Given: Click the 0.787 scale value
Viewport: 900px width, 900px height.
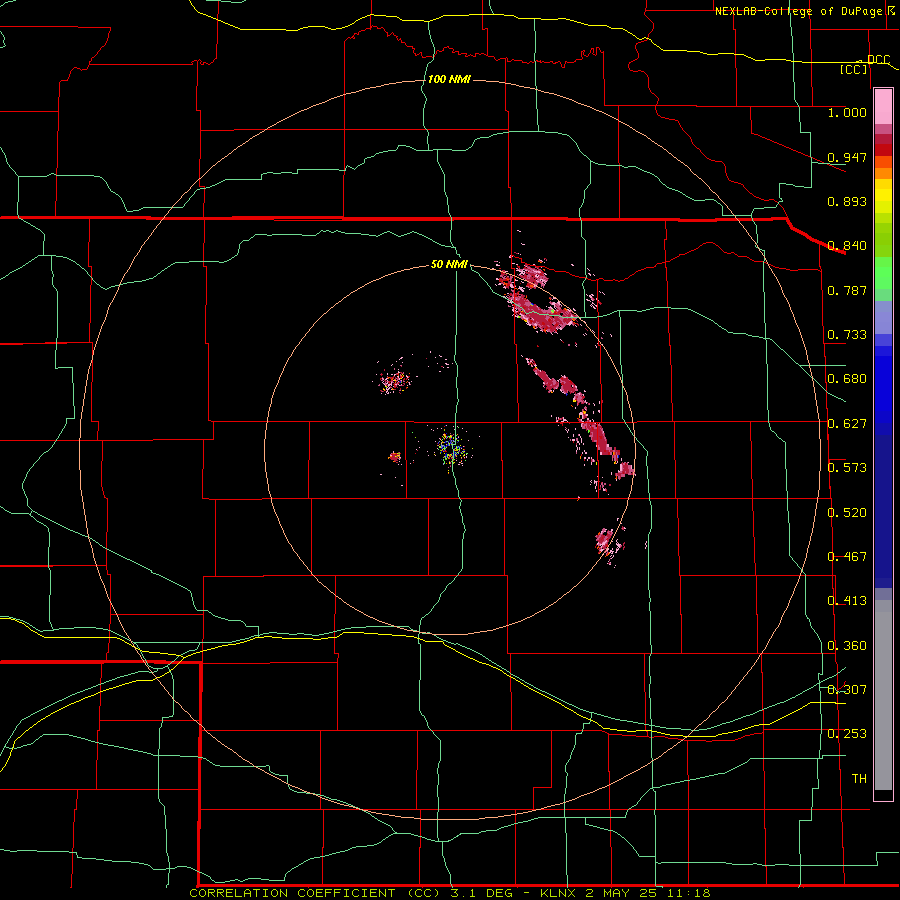Looking at the screenshot, I should click(847, 290).
